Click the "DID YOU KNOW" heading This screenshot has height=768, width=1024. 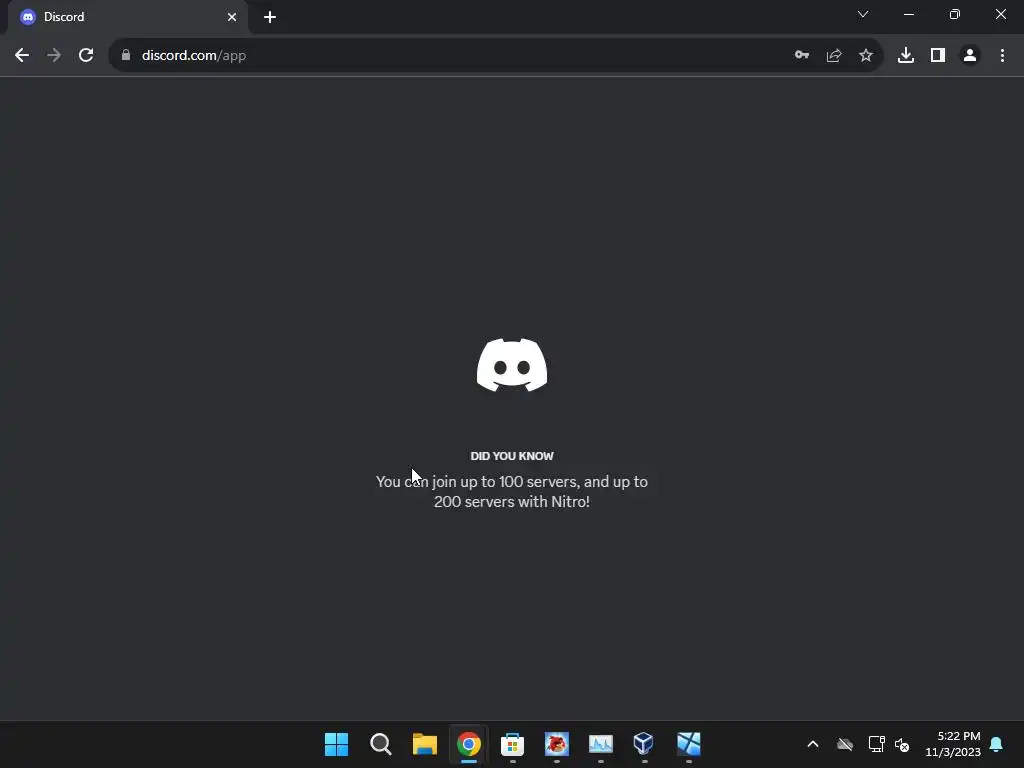pos(512,456)
